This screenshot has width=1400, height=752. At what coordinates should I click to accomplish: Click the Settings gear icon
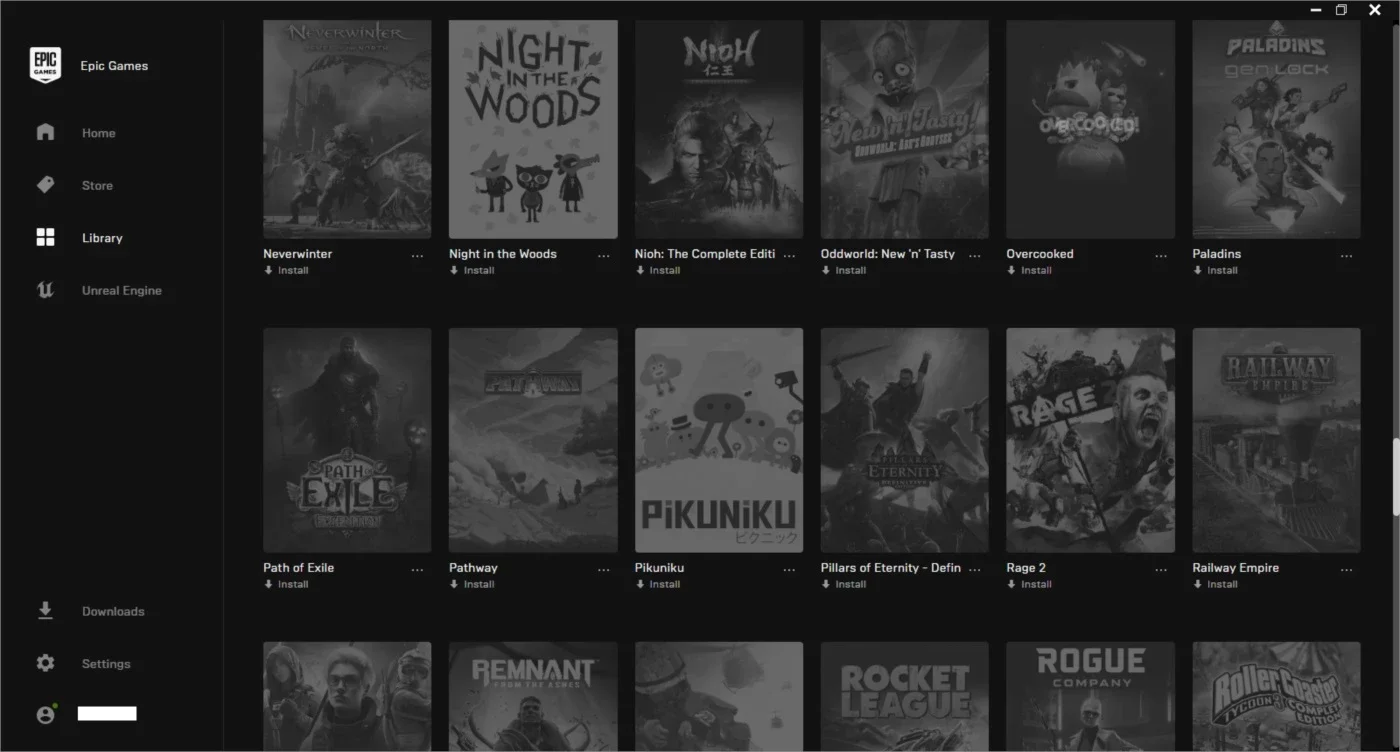pyautogui.click(x=45, y=663)
